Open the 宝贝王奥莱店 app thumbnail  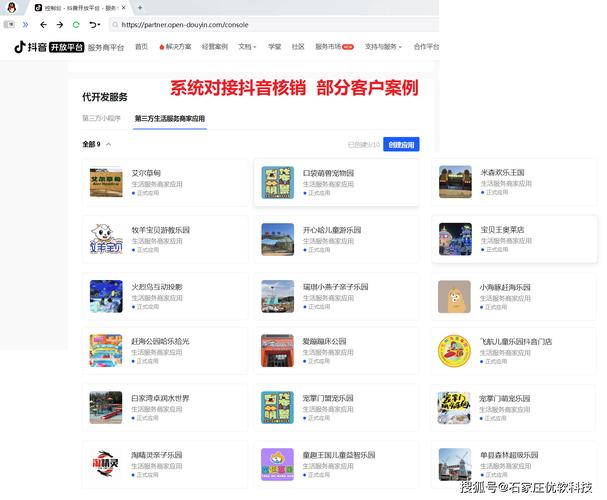455,239
